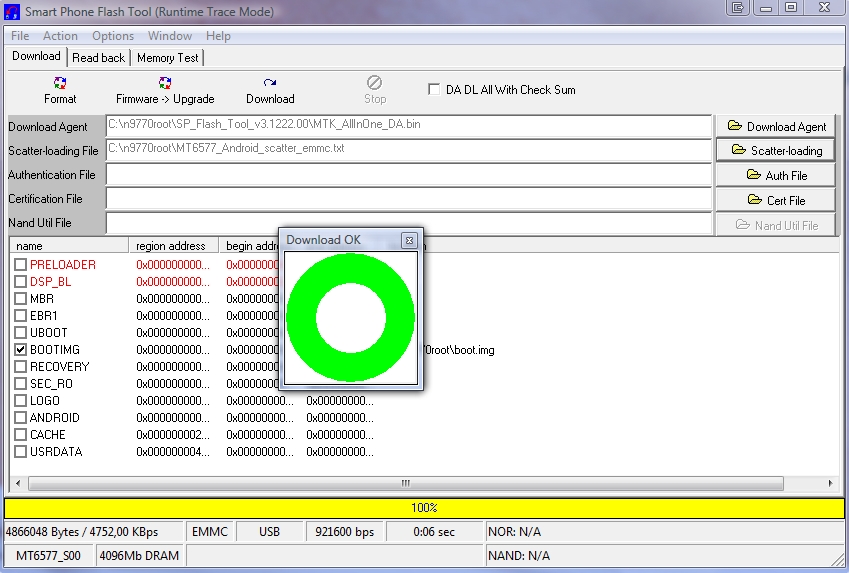
Task: Click the Nand Util File field
Action: point(408,223)
